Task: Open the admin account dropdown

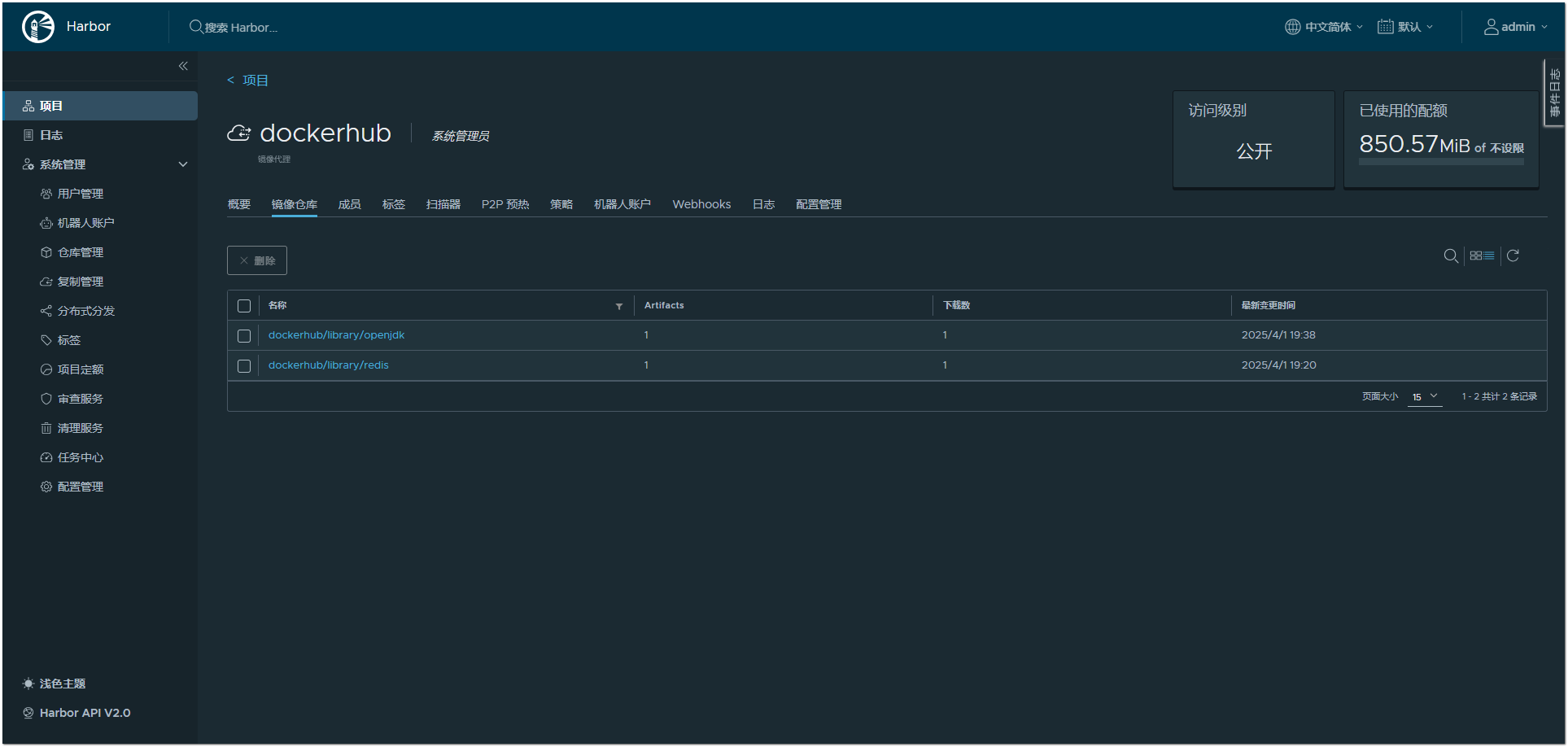Action: pyautogui.click(x=1516, y=27)
